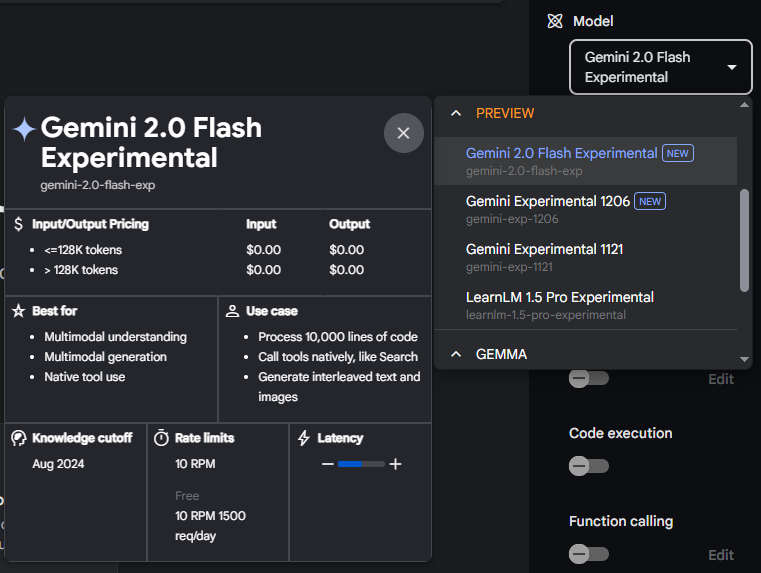Toggle the switch above Code execution
This screenshot has height=573, width=761.
[x=589, y=378]
